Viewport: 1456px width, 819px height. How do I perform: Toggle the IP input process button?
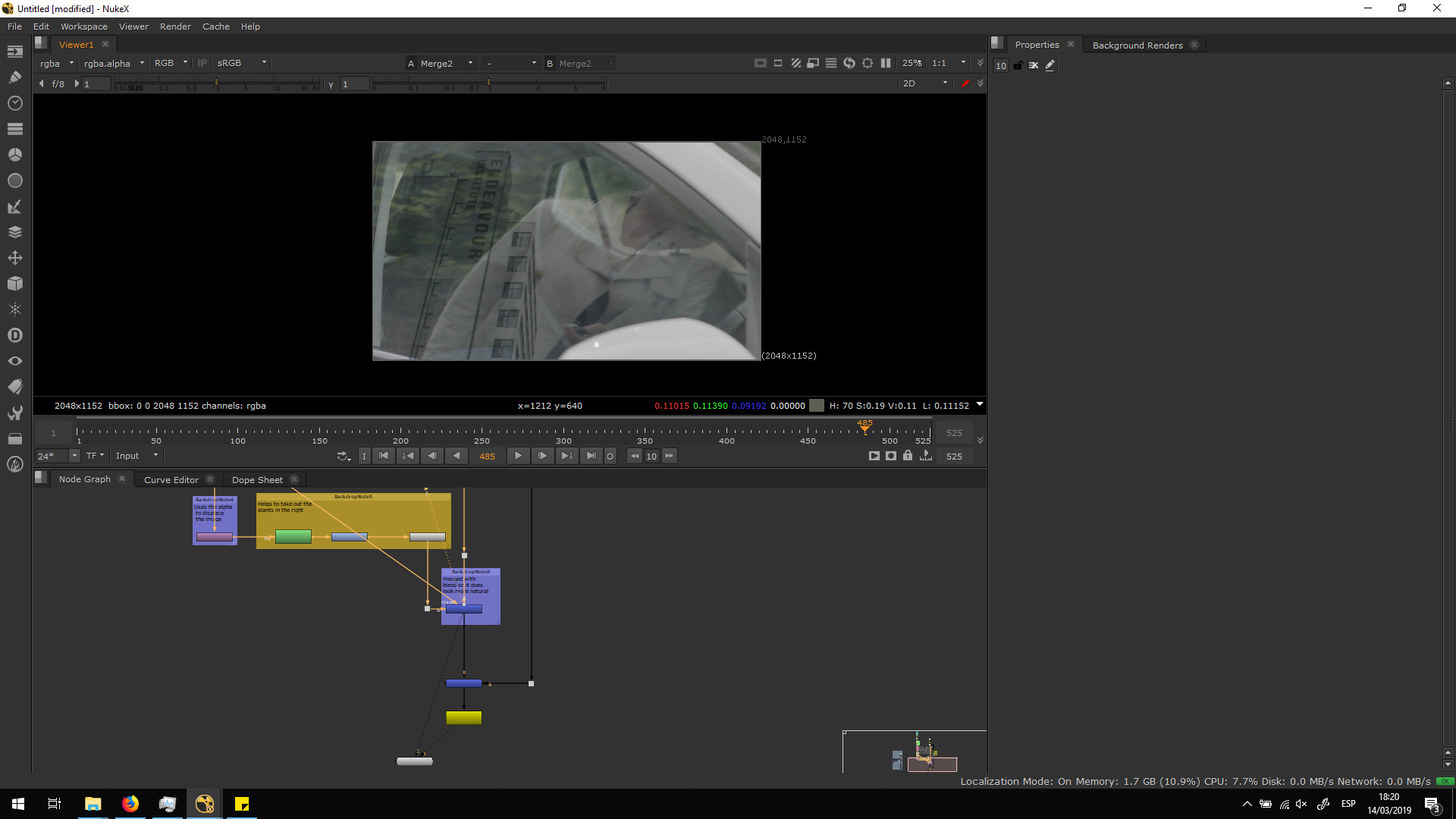tap(202, 64)
